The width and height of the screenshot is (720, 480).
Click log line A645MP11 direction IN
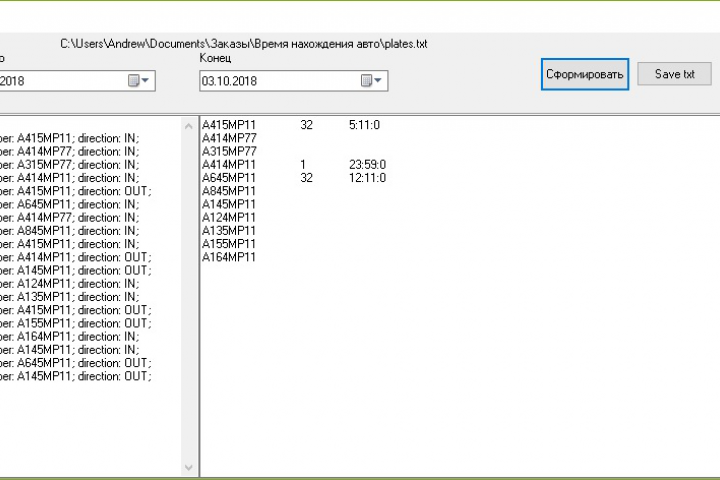click(x=69, y=204)
